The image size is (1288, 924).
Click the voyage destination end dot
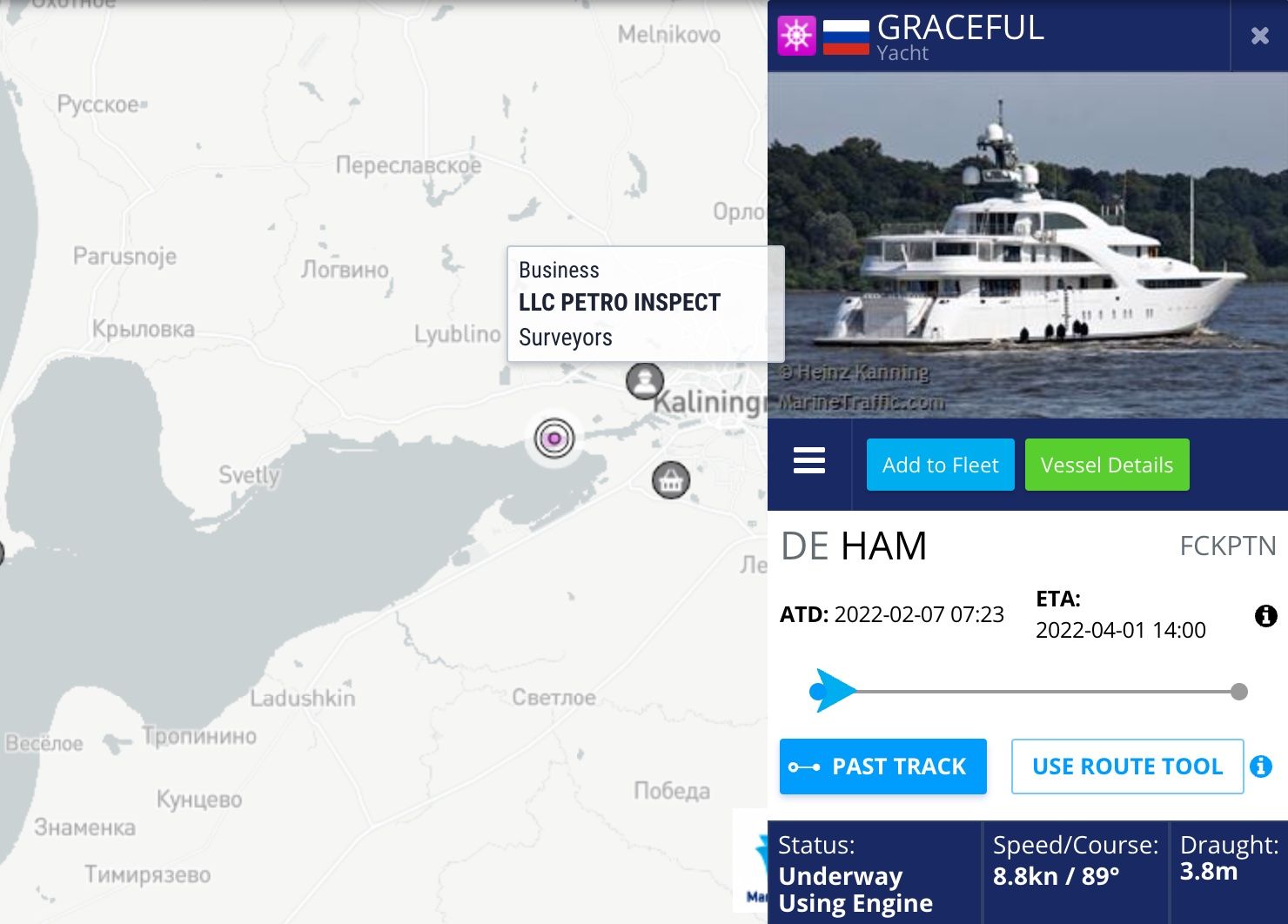[x=1239, y=692]
